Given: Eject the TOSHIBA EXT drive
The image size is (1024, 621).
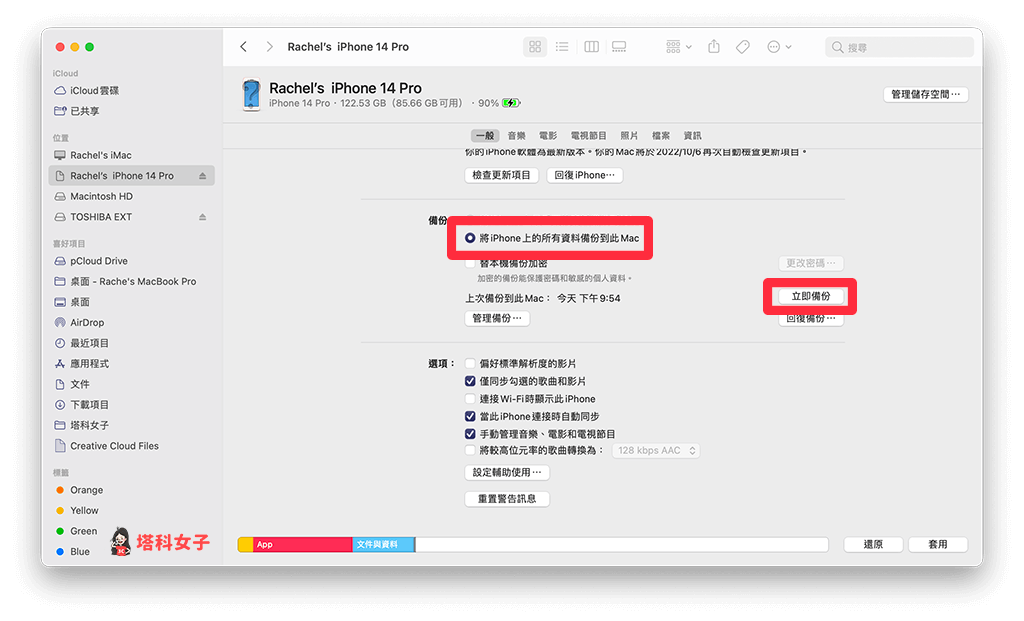Looking at the screenshot, I should (202, 217).
